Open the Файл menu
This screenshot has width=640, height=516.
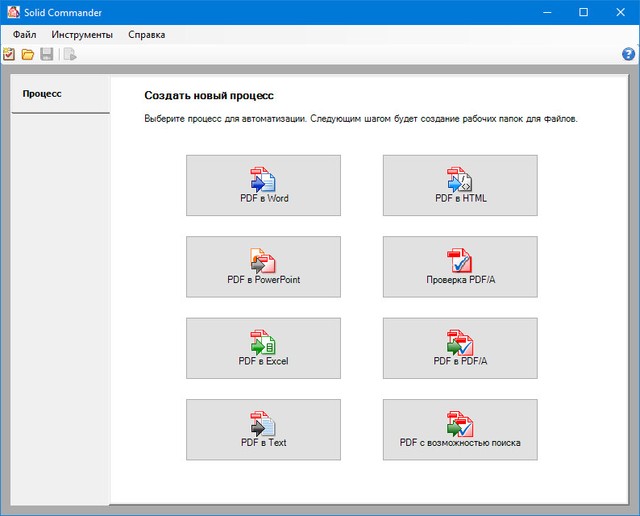[24, 34]
